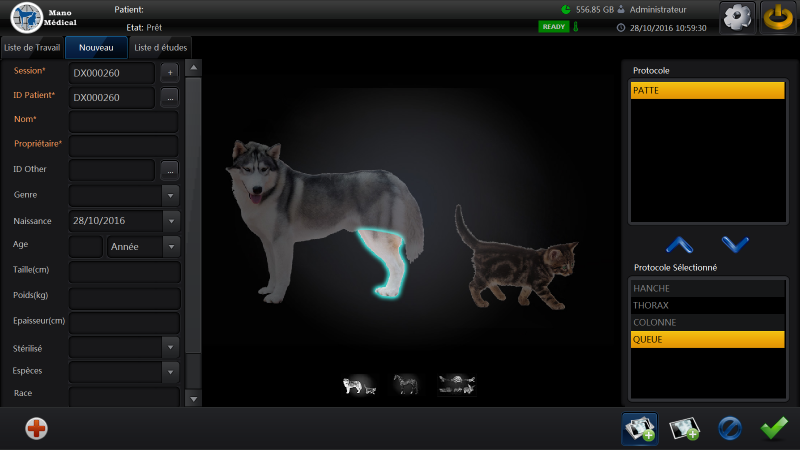Viewport: 800px width, 450px height.
Task: Switch to Liste de Travail tab
Action: 32,47
